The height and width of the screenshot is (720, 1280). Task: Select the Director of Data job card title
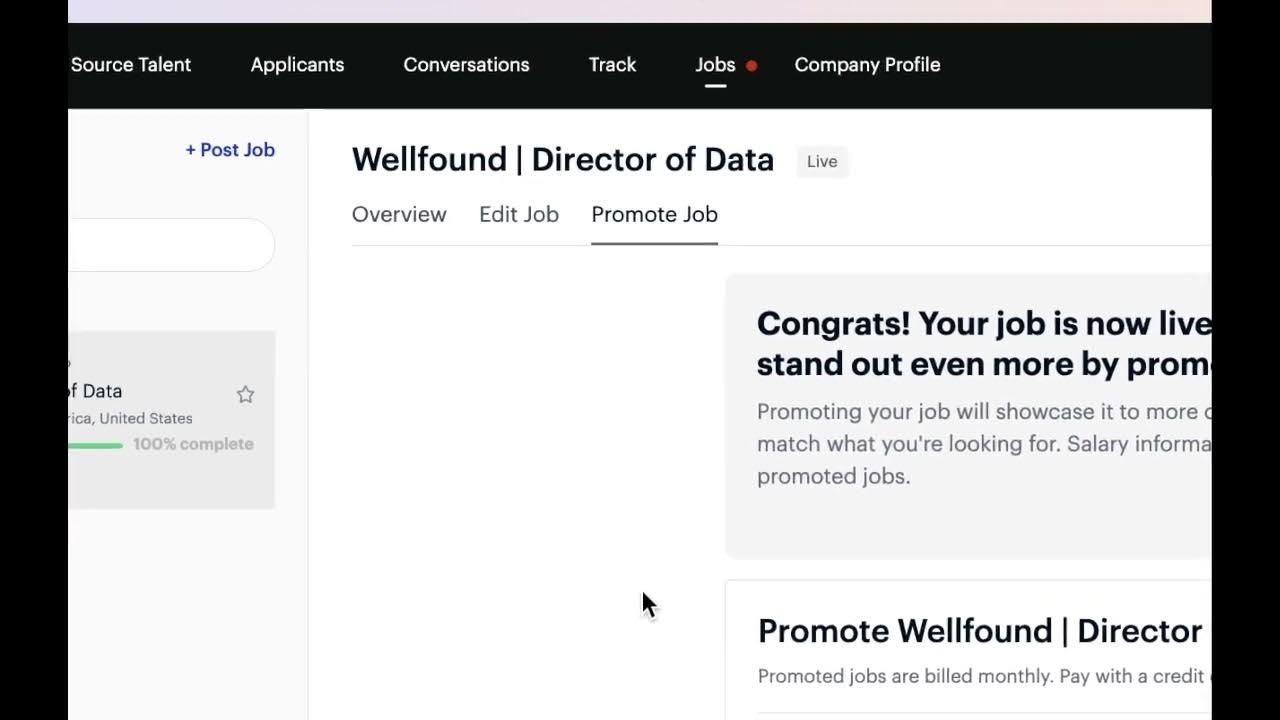click(95, 391)
